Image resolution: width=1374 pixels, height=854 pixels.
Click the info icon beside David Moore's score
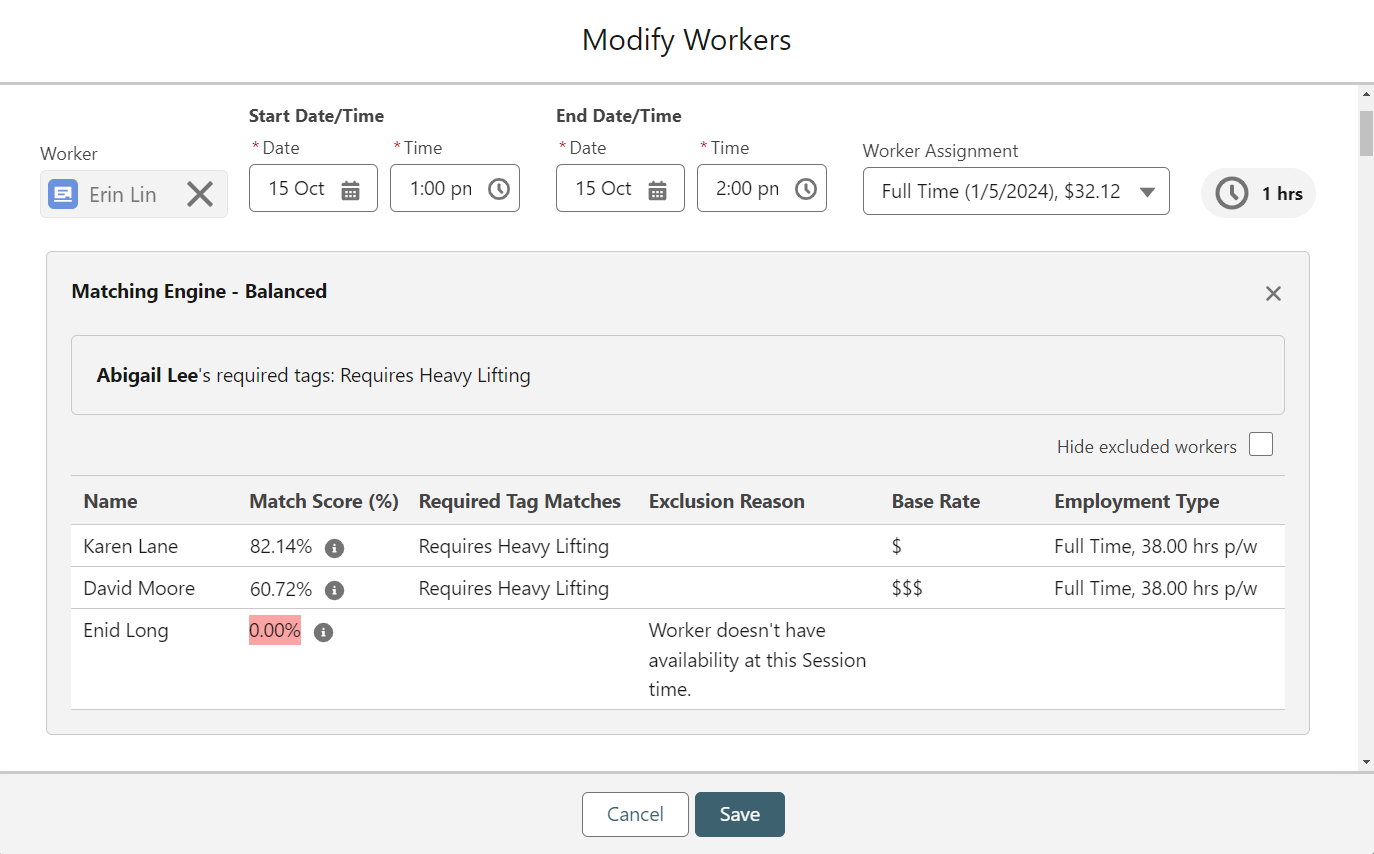(x=335, y=590)
